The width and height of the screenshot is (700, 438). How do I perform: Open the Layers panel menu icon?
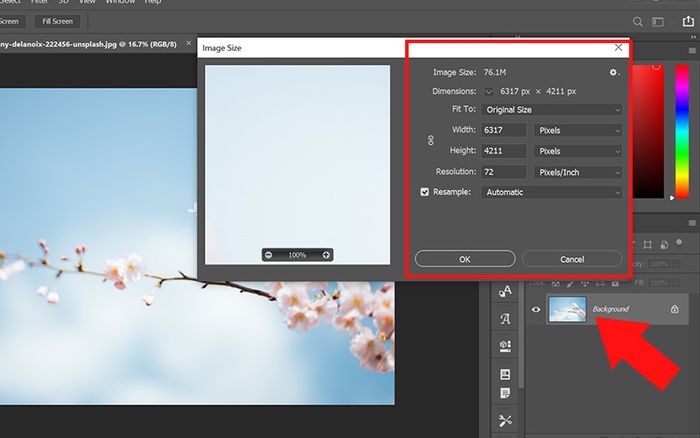click(x=692, y=223)
